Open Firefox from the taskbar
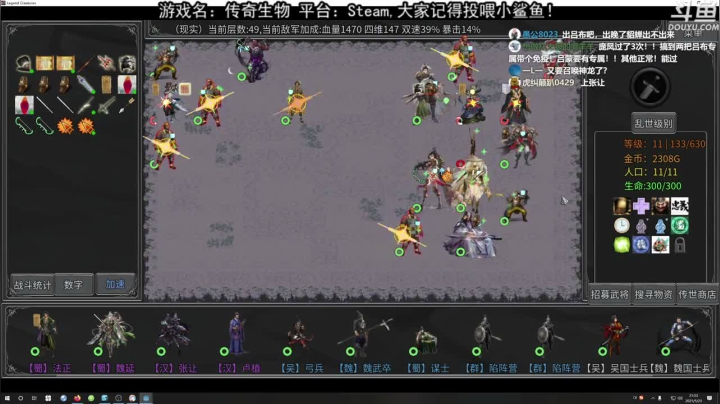Image resolution: width=720 pixels, height=404 pixels. [77, 398]
